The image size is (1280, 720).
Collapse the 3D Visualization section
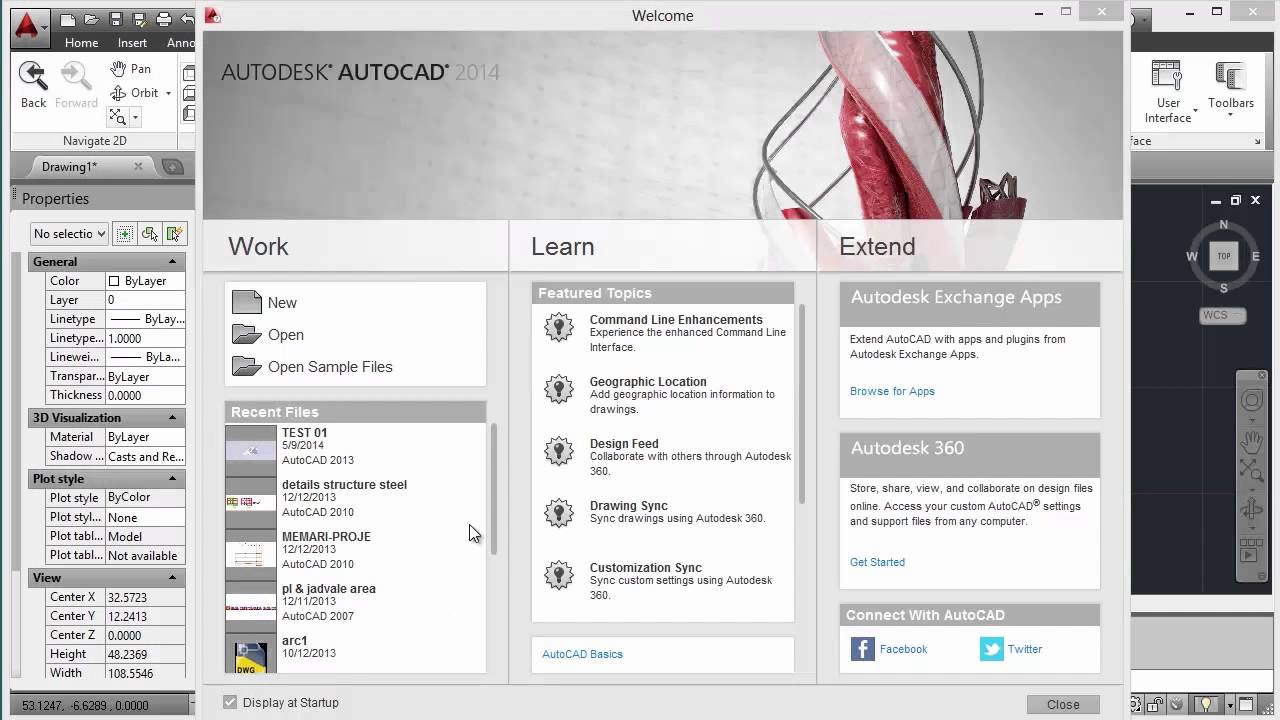pos(172,417)
